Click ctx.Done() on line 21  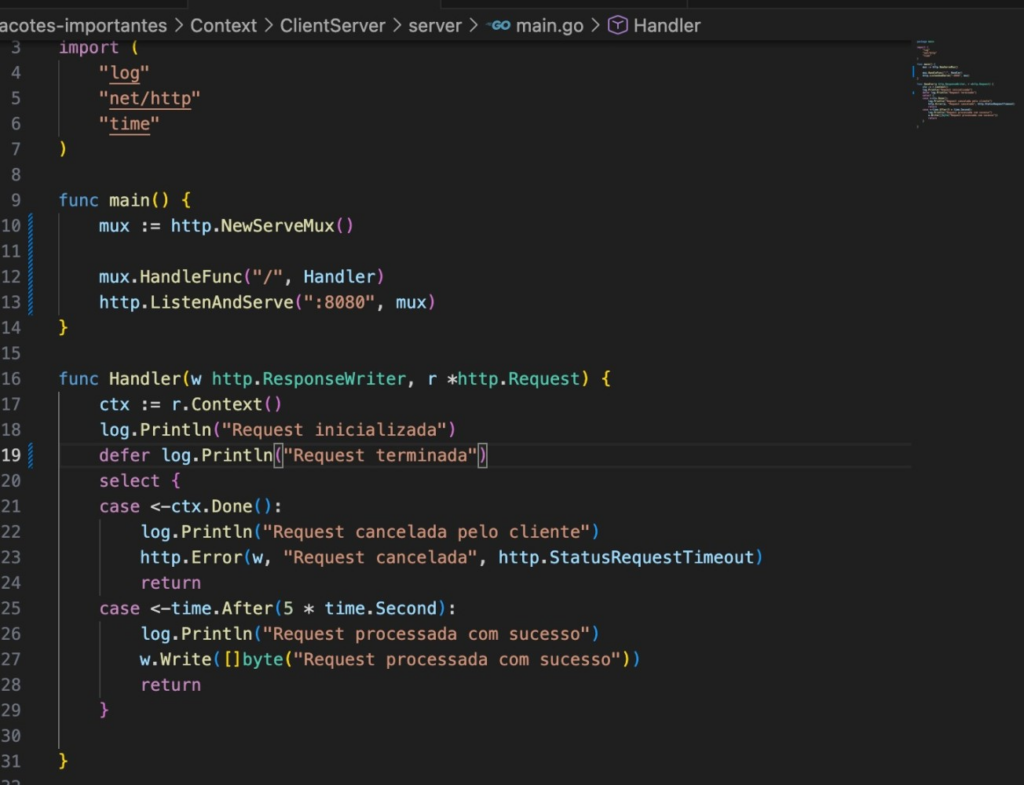(220, 506)
